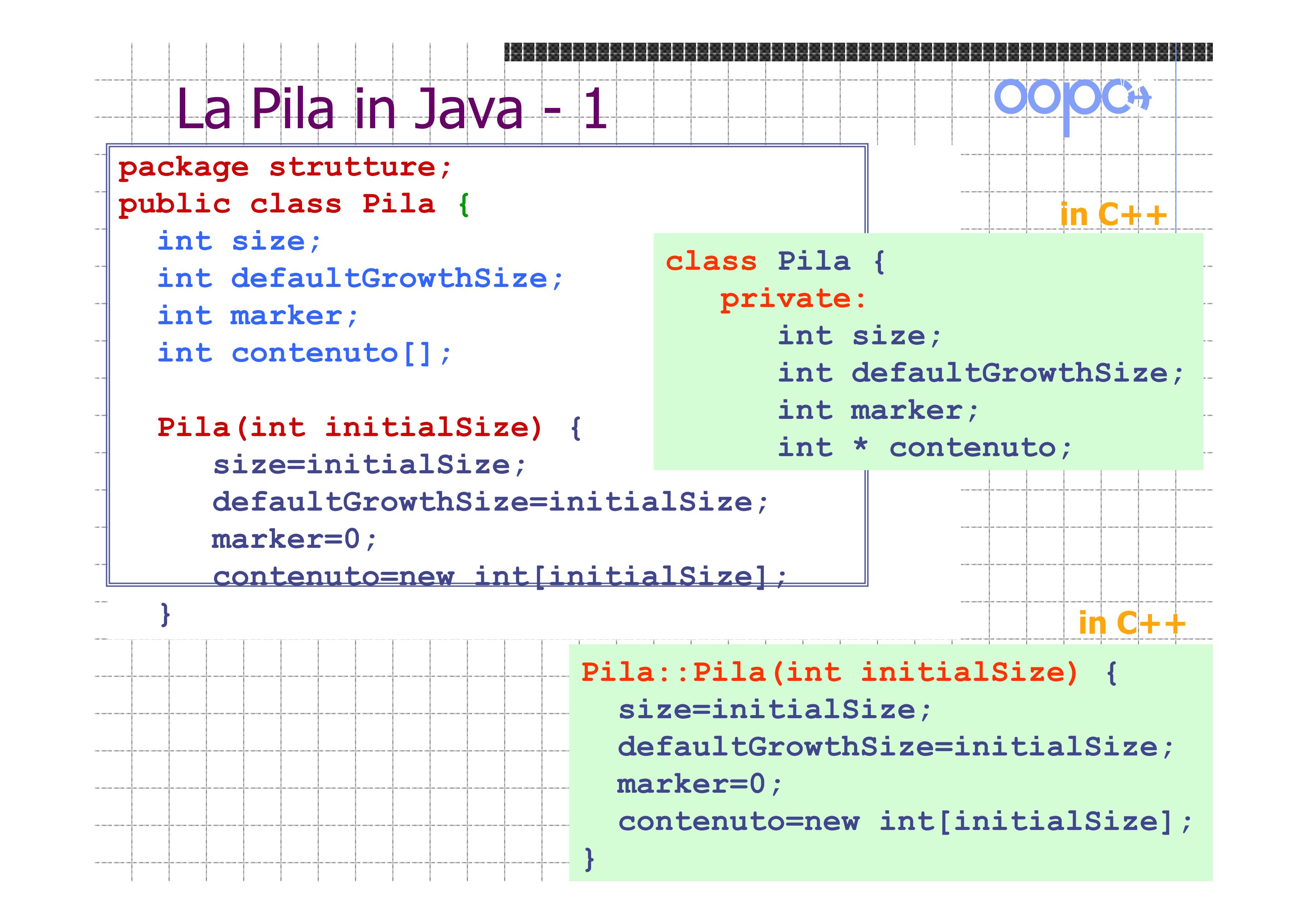Click 'marker=0;' in the lower green box
Screen dimensions: 1308x924
(699, 785)
